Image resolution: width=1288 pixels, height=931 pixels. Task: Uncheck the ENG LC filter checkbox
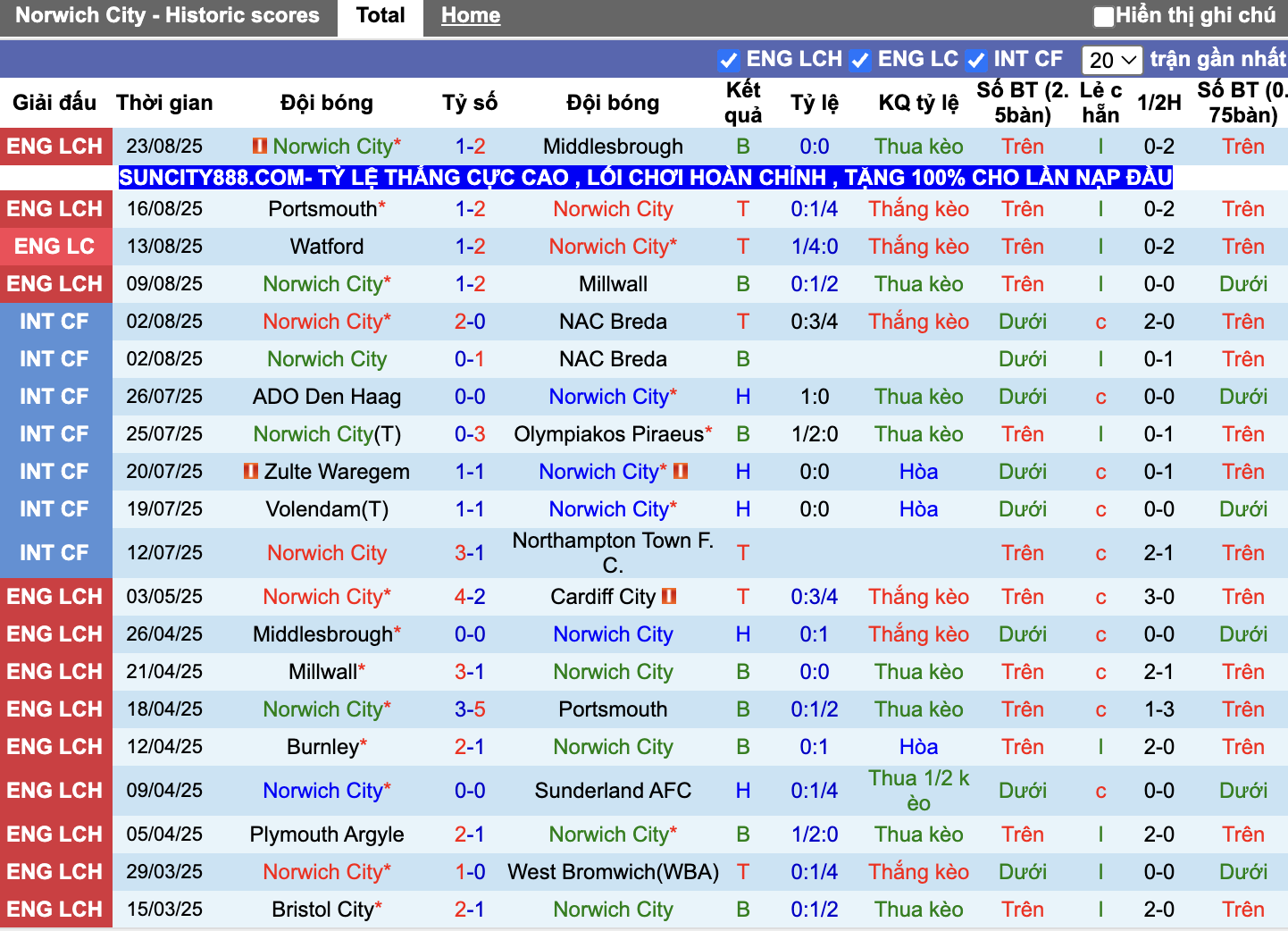[x=860, y=60]
